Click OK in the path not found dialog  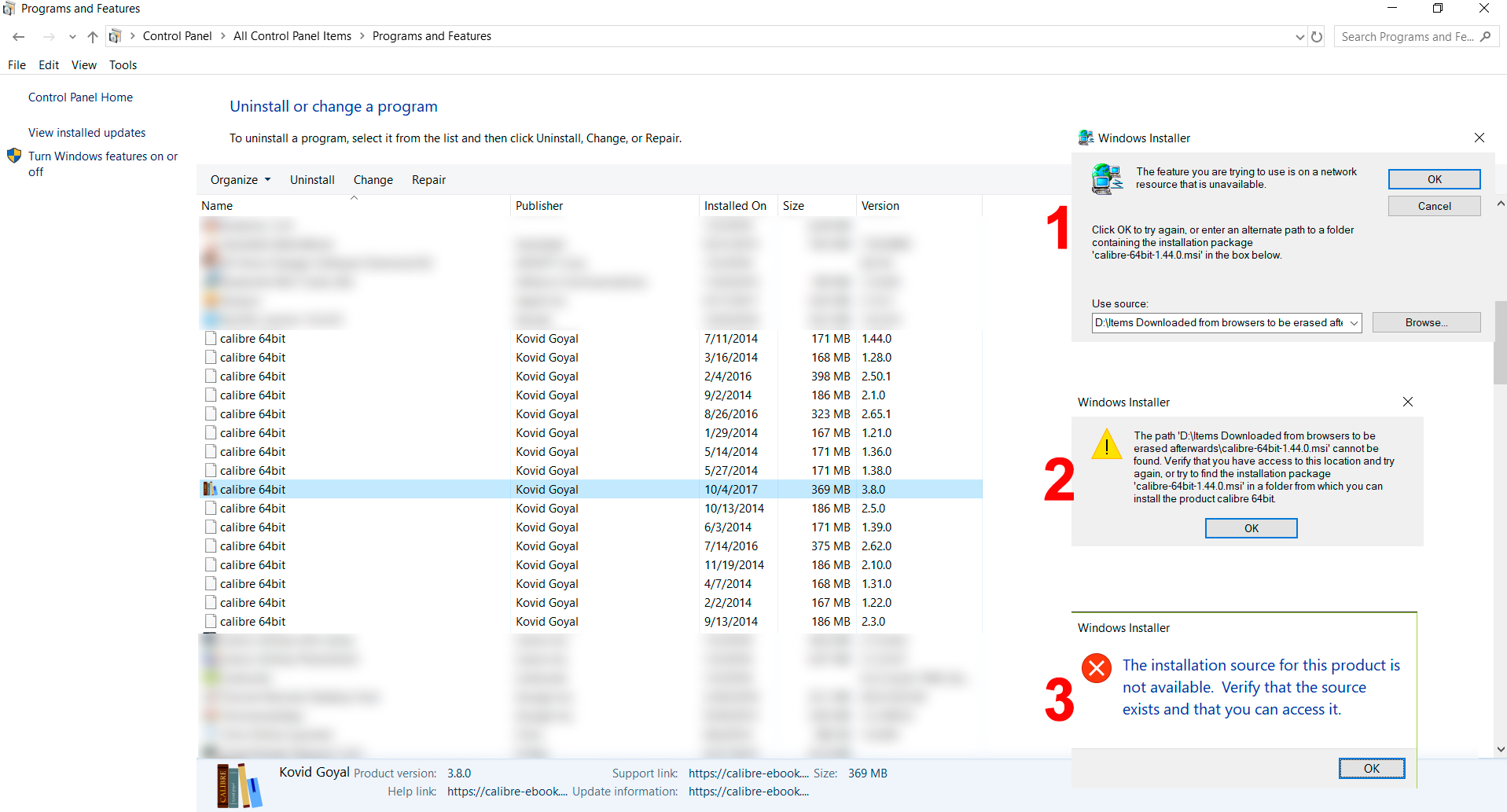coord(1252,528)
